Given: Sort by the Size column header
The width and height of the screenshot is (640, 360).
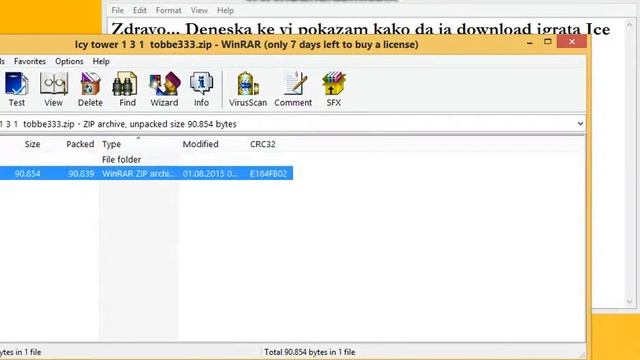Looking at the screenshot, I should [32, 144].
